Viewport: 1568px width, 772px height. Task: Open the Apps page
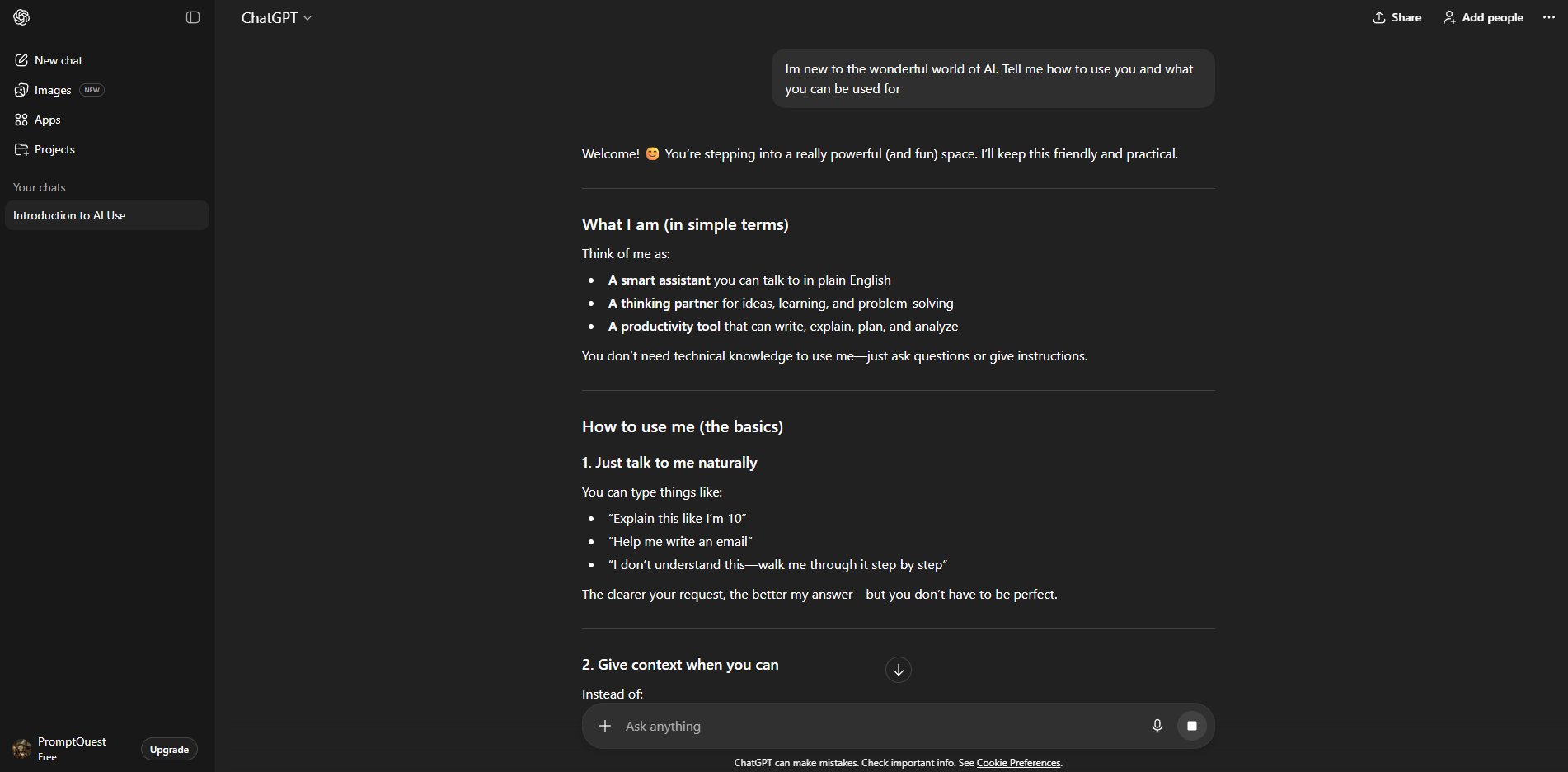47,120
